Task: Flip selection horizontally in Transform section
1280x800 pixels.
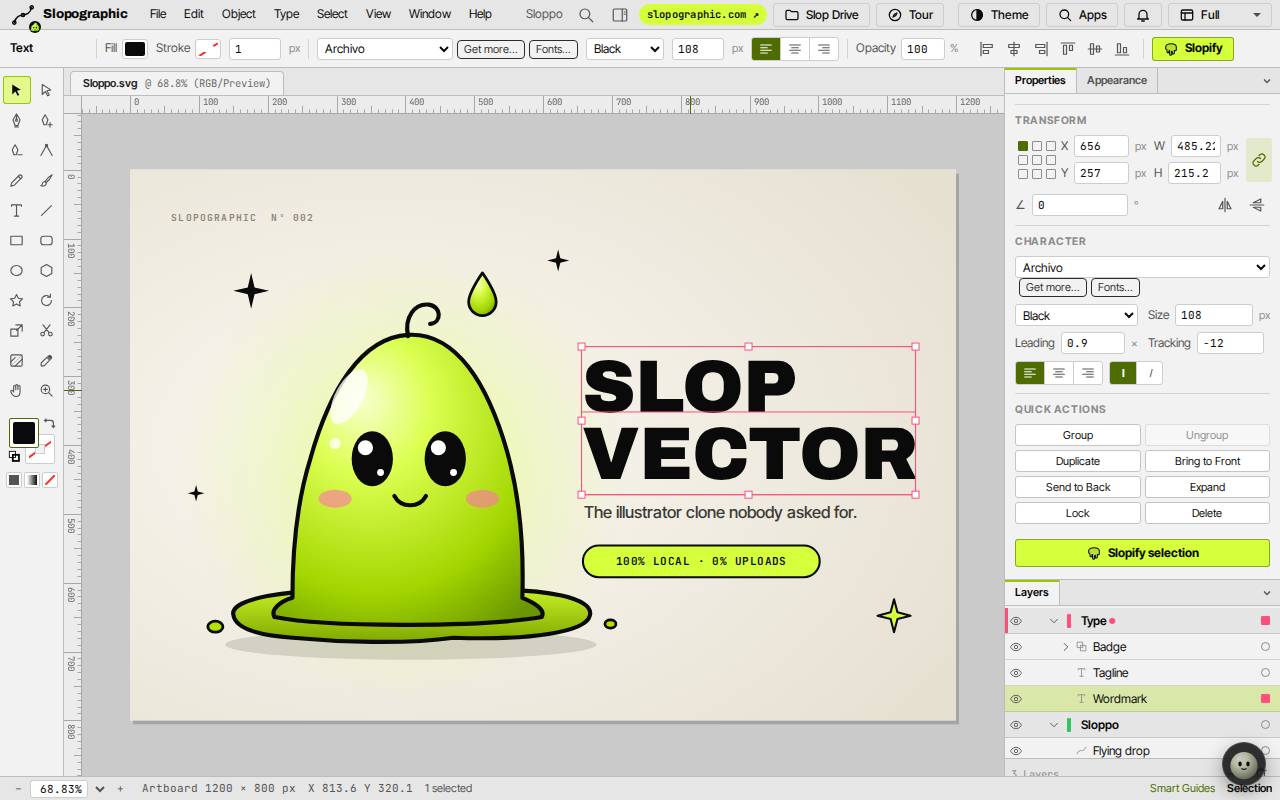Action: [1225, 204]
